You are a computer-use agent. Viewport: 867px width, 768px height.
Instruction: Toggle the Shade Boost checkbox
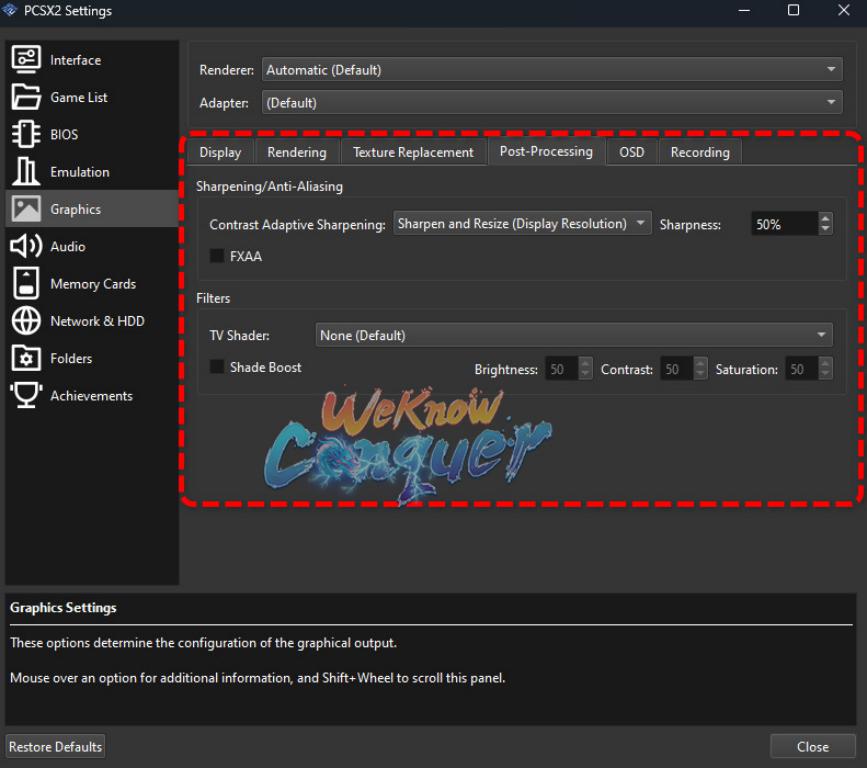click(217, 367)
